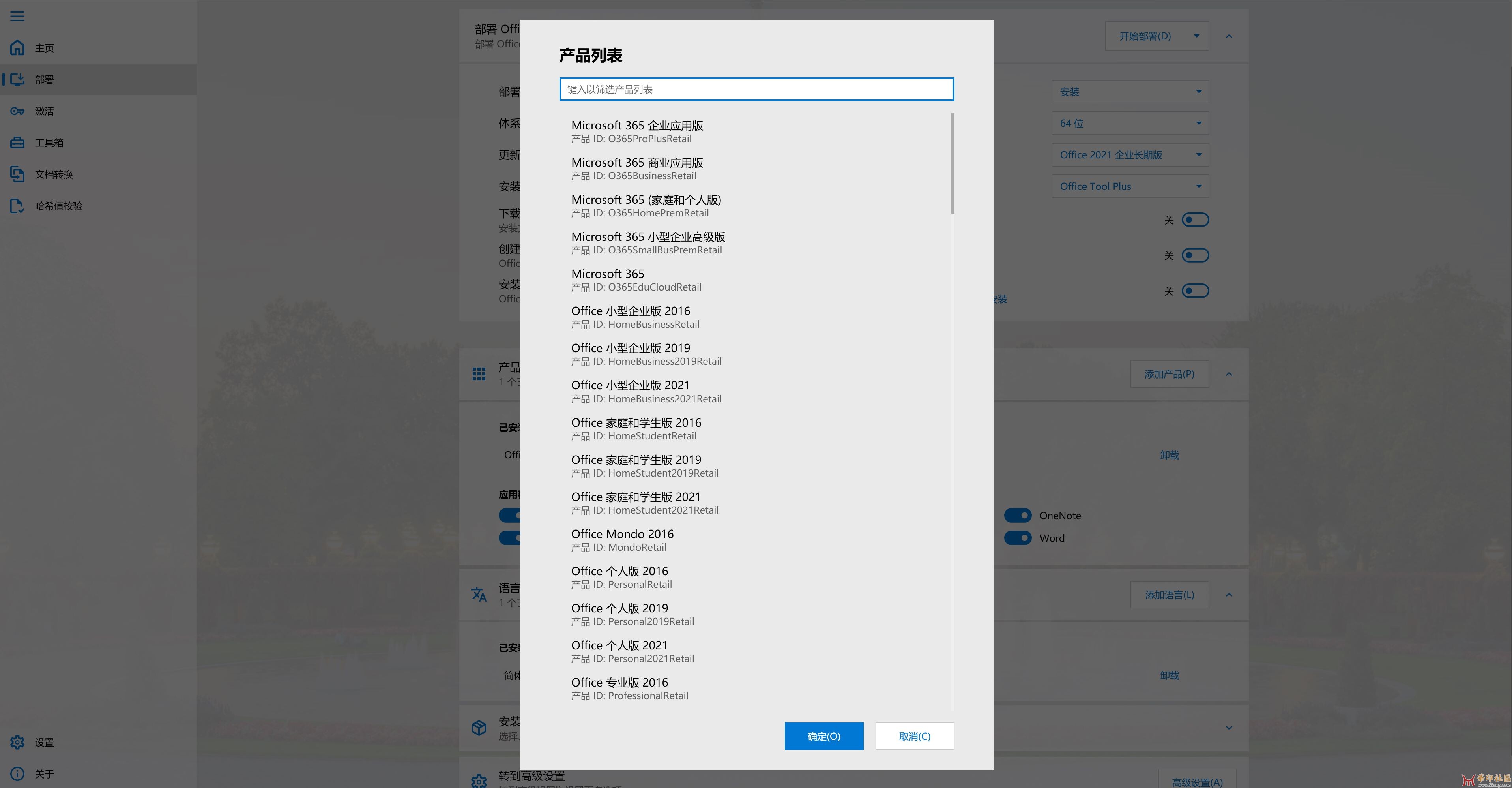Toggle the OneNote application switch
This screenshot has height=788, width=1512.
pyautogui.click(x=1018, y=516)
